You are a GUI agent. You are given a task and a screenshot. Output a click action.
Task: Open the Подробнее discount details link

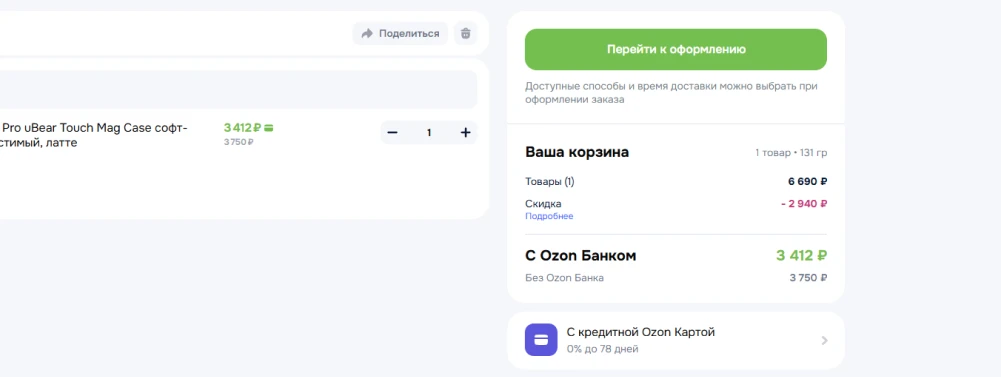tap(549, 216)
